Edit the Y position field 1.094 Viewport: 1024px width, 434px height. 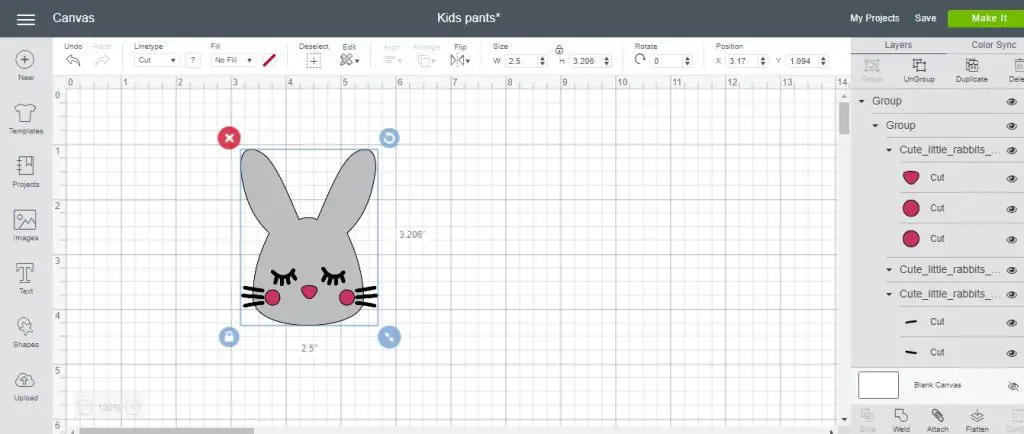tap(801, 61)
